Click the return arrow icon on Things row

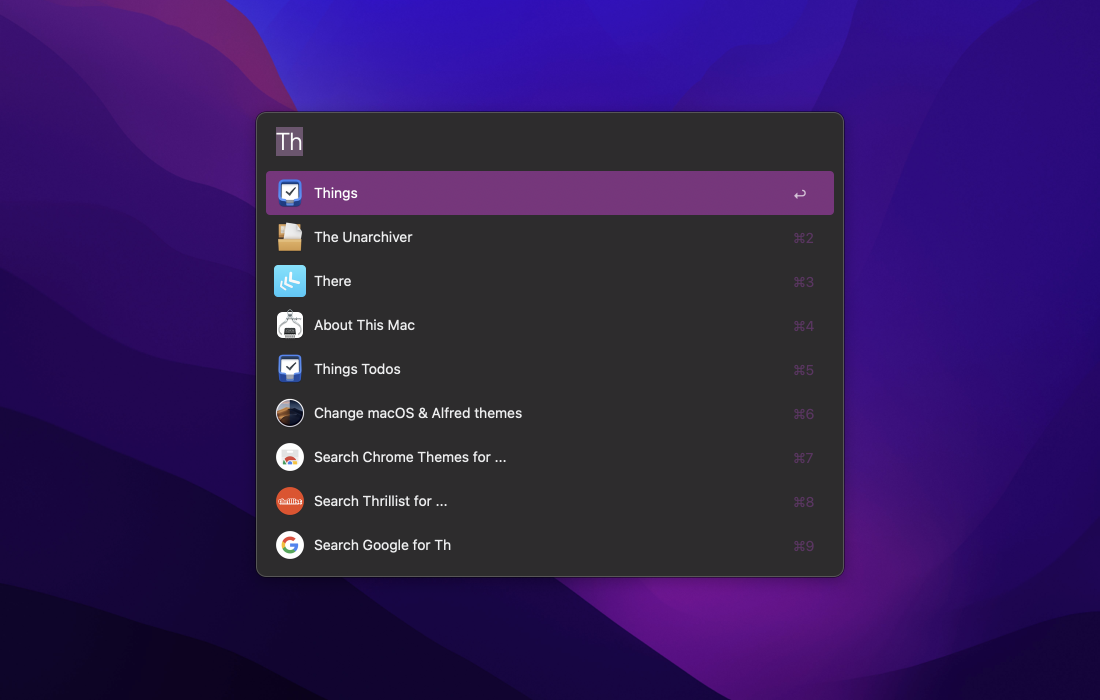[x=800, y=194]
